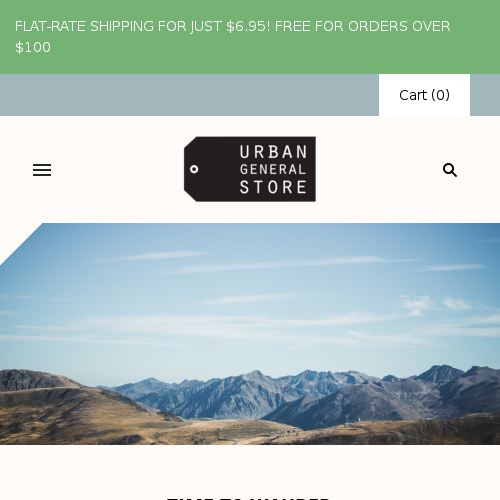Image resolution: width=500 pixels, height=500 pixels.
Task: Click the tag hole circle on logo
Action: tap(194, 169)
